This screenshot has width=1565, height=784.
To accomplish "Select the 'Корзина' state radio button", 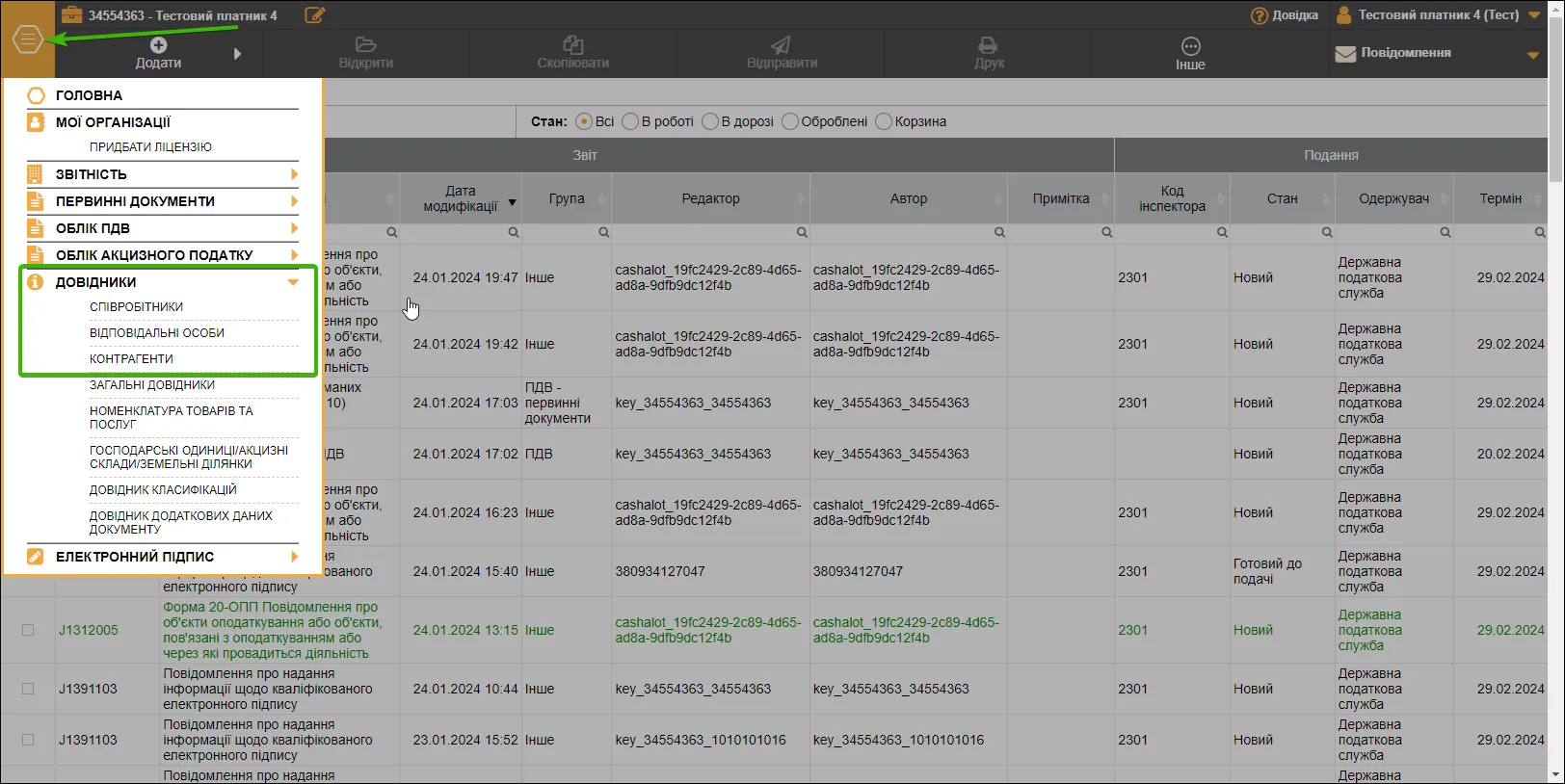I will [884, 121].
